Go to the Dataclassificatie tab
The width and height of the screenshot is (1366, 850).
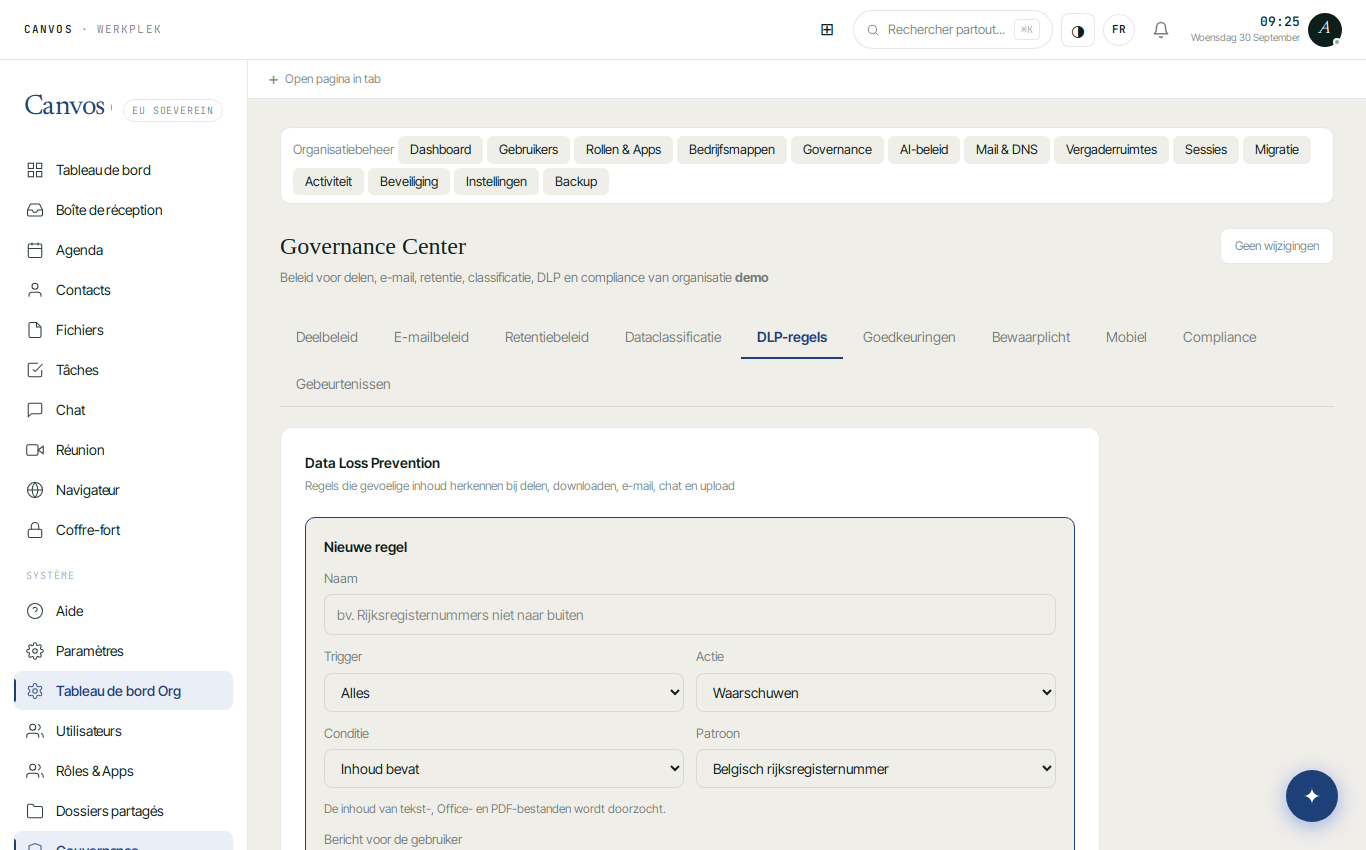coord(673,337)
